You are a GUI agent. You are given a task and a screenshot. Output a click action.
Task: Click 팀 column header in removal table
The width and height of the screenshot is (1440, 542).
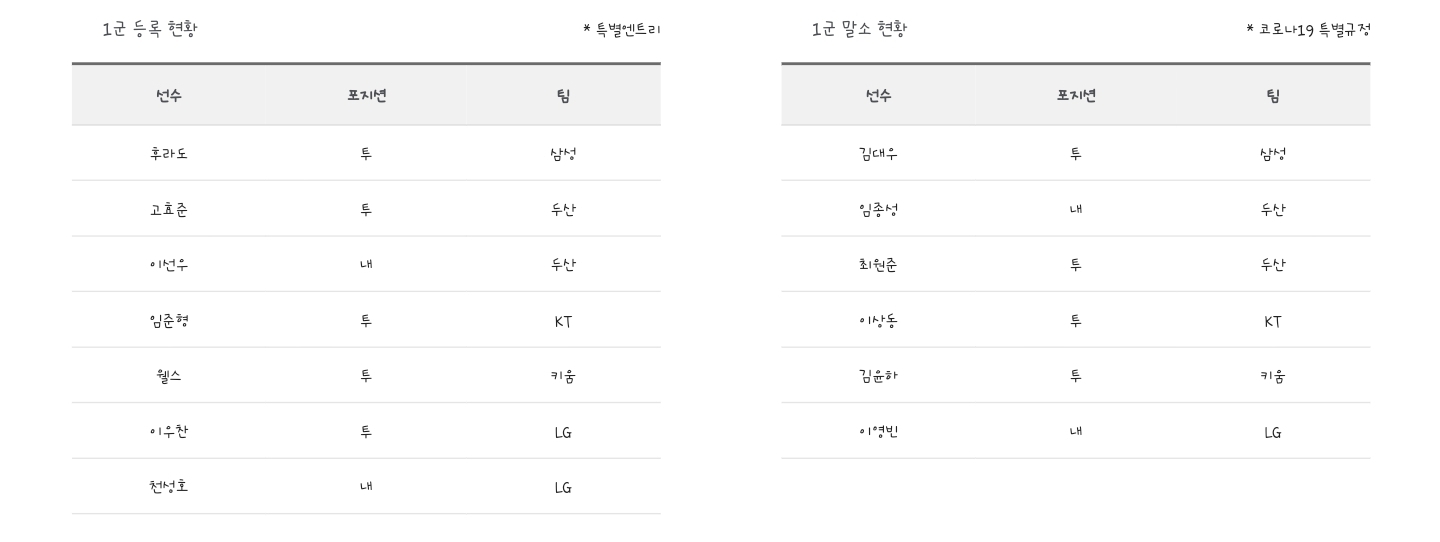pyautogui.click(x=1273, y=96)
